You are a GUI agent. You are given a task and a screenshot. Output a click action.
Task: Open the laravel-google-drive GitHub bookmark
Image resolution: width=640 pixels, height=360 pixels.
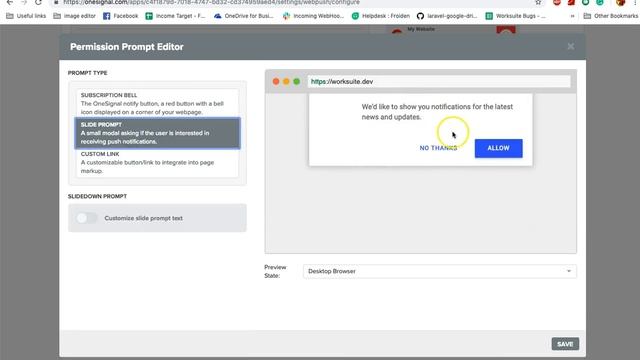click(x=447, y=16)
